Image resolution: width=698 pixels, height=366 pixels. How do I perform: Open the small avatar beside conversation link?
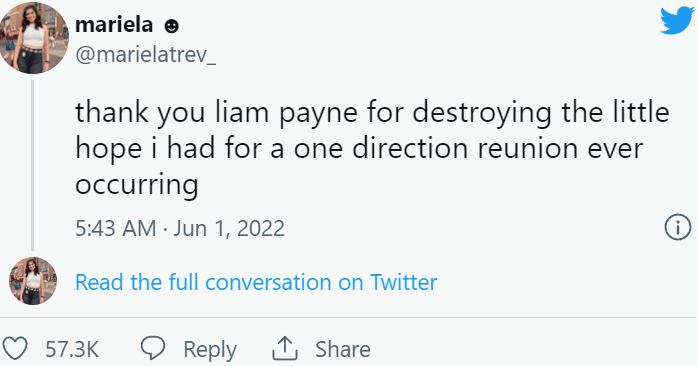click(33, 281)
